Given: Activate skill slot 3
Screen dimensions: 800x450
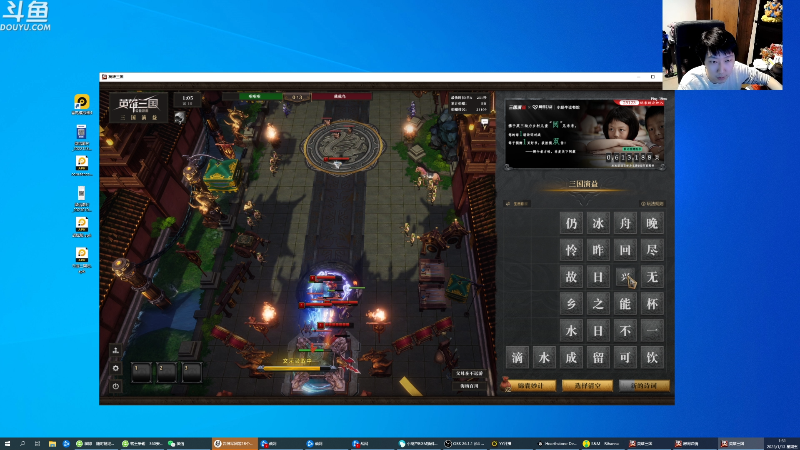Looking at the screenshot, I should (192, 372).
